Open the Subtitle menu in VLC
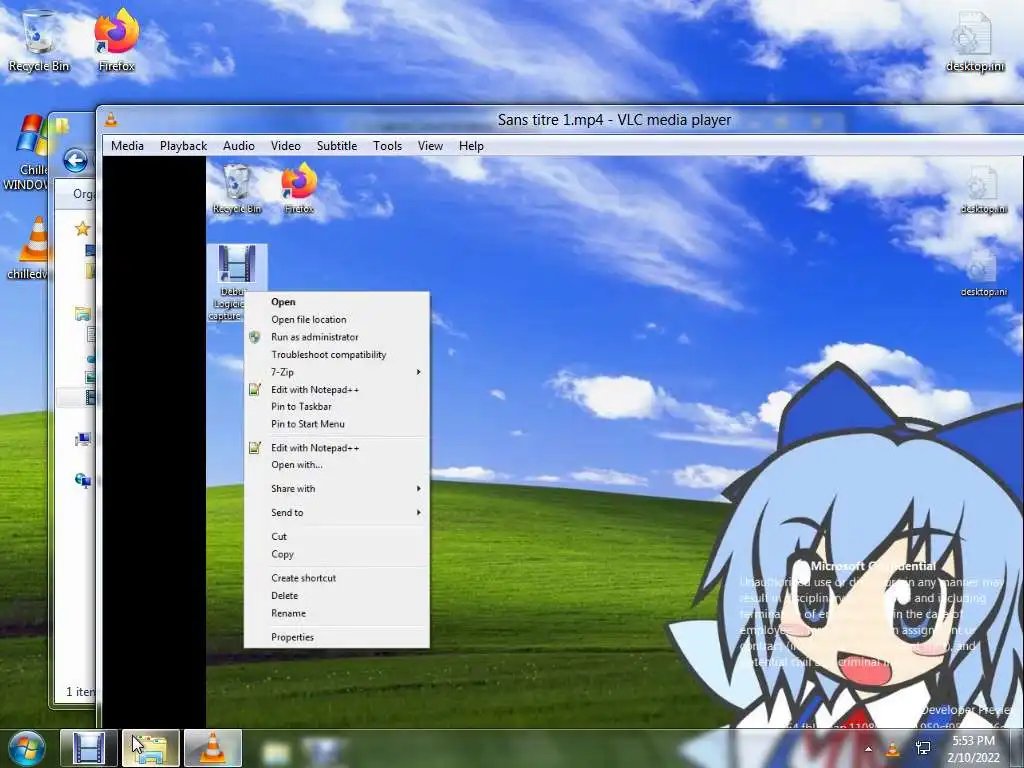This screenshot has height=768, width=1024. [x=336, y=146]
